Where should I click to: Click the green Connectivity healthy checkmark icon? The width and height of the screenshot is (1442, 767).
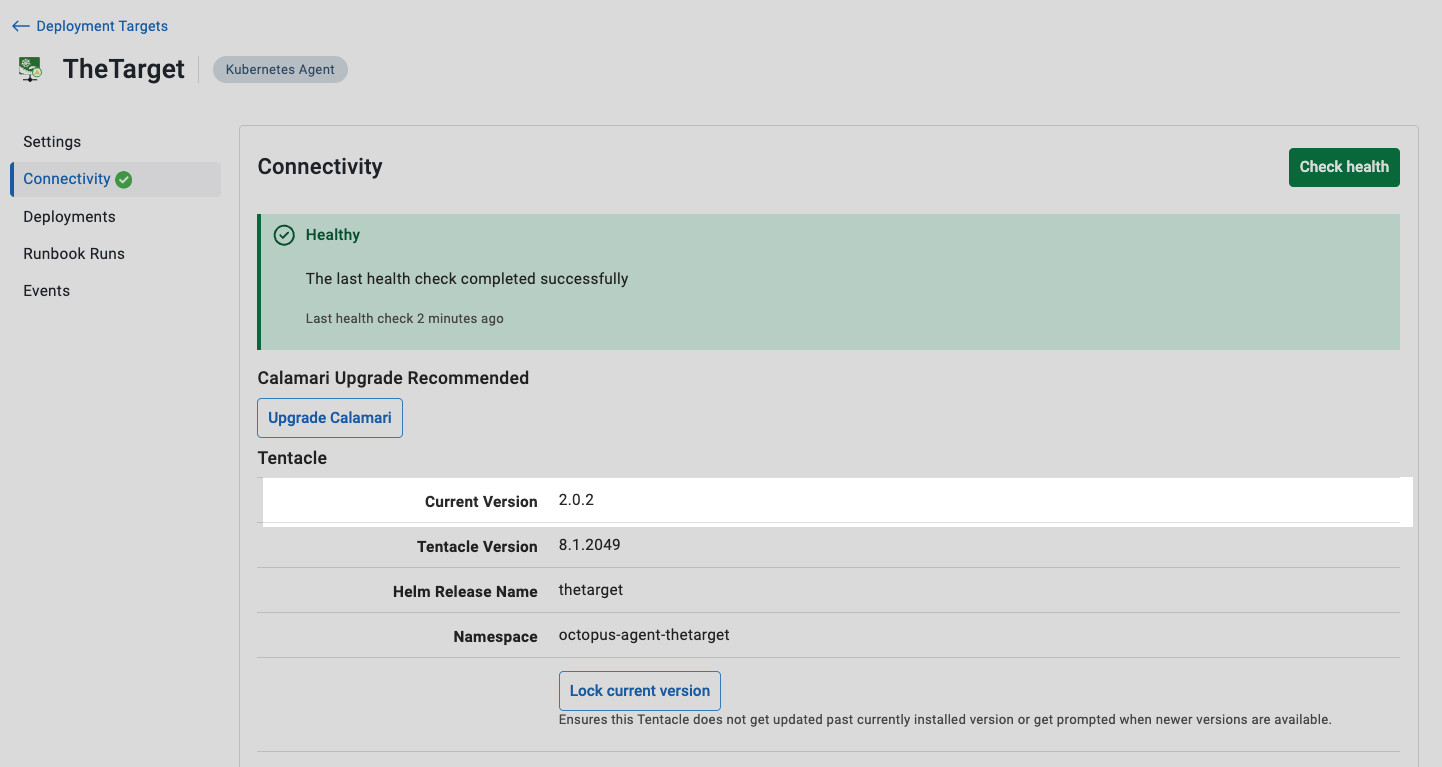click(x=123, y=180)
